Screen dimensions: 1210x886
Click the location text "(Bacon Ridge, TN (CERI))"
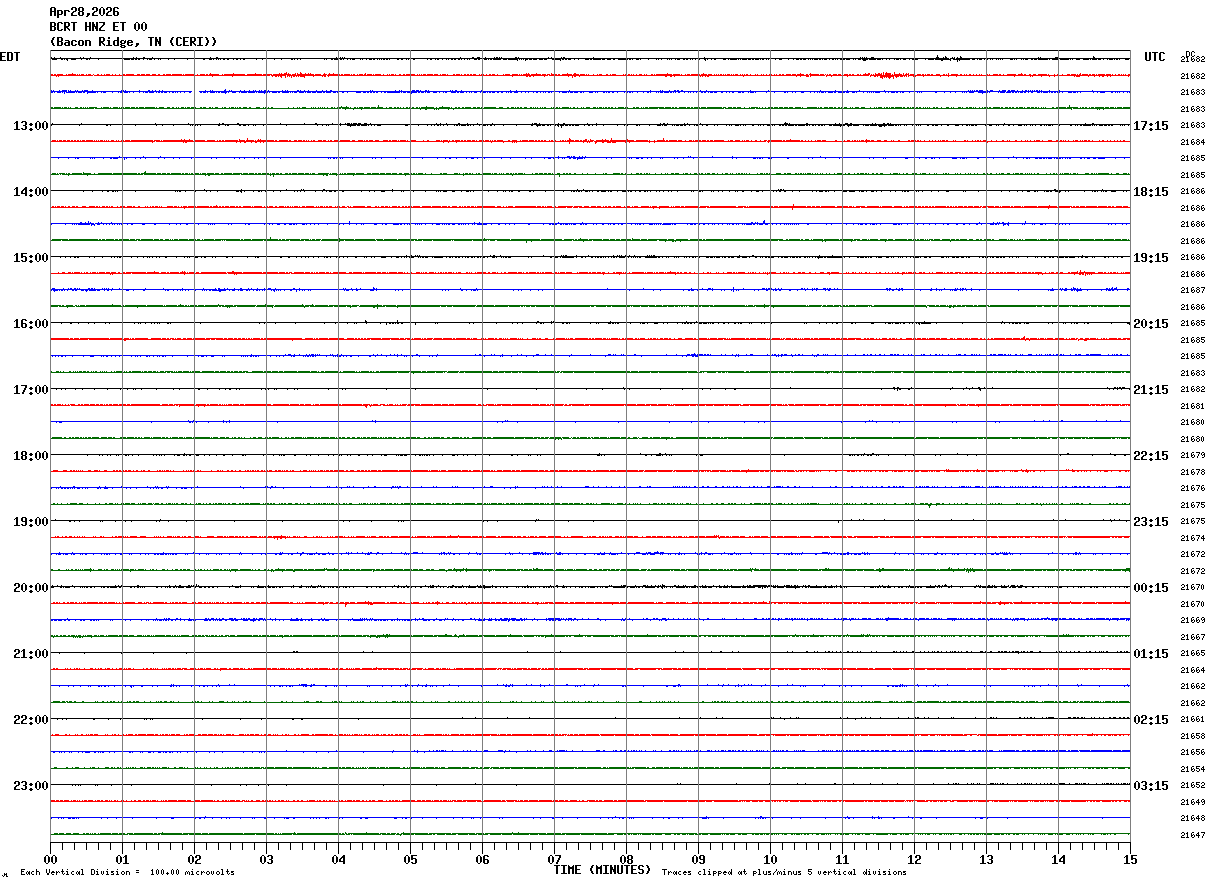click(x=133, y=42)
